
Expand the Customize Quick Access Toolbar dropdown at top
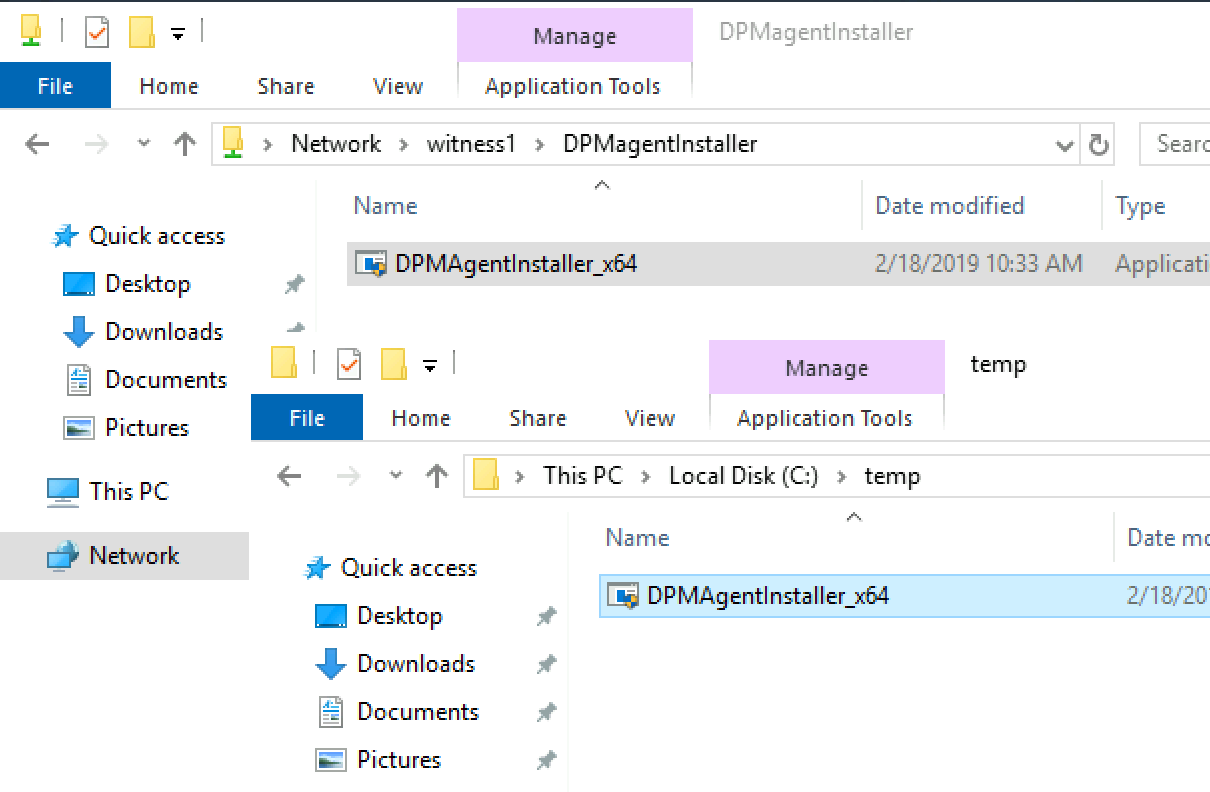click(x=178, y=34)
